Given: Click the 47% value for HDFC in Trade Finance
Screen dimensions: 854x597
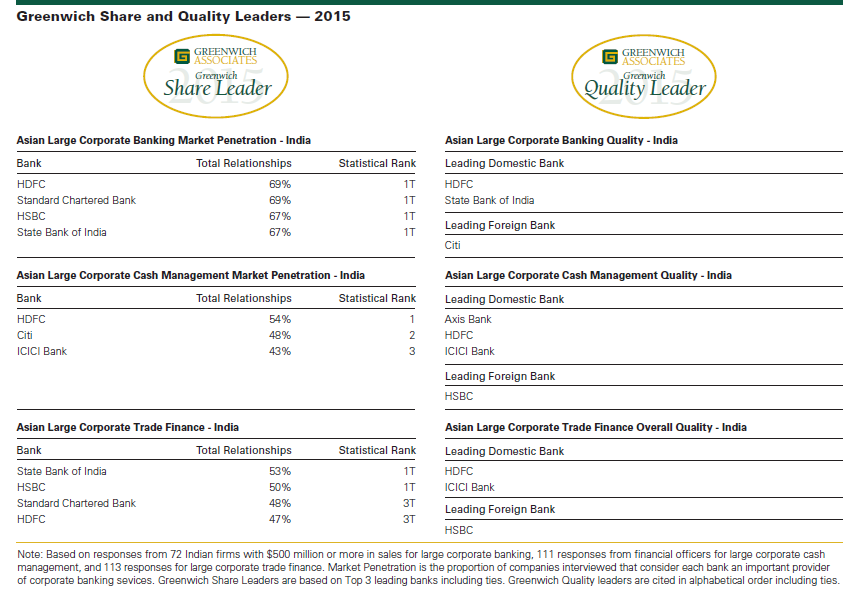Looking at the screenshot, I should click(280, 519).
